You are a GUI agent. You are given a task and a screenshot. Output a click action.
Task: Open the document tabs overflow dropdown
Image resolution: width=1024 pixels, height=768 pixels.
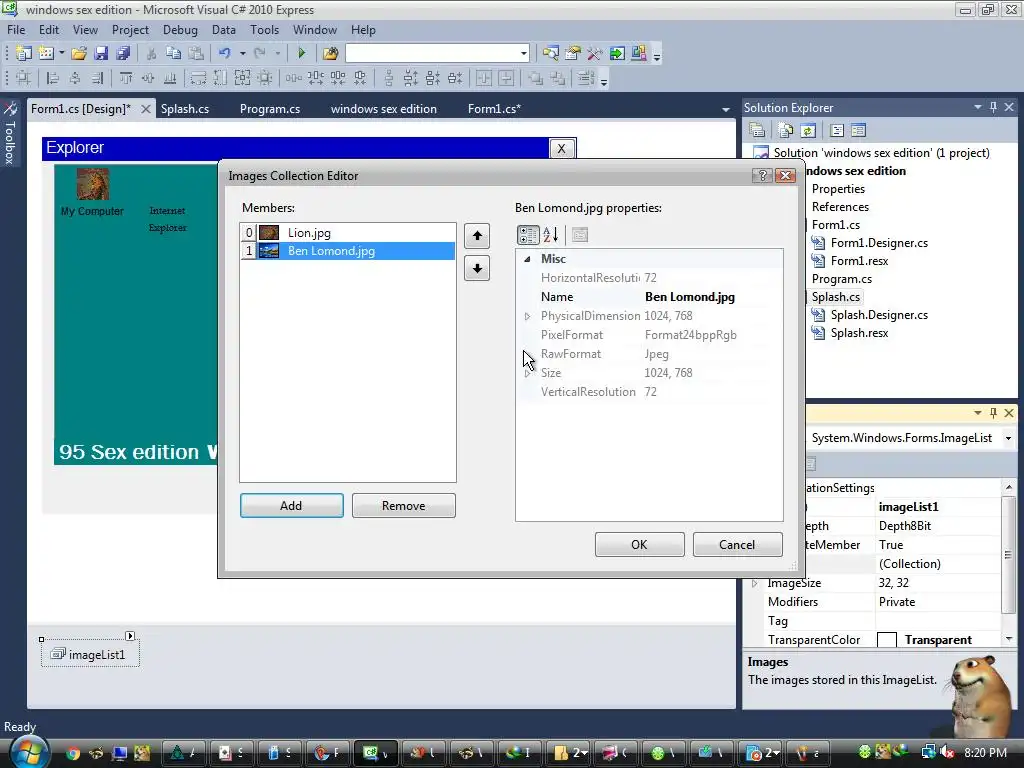(x=726, y=110)
